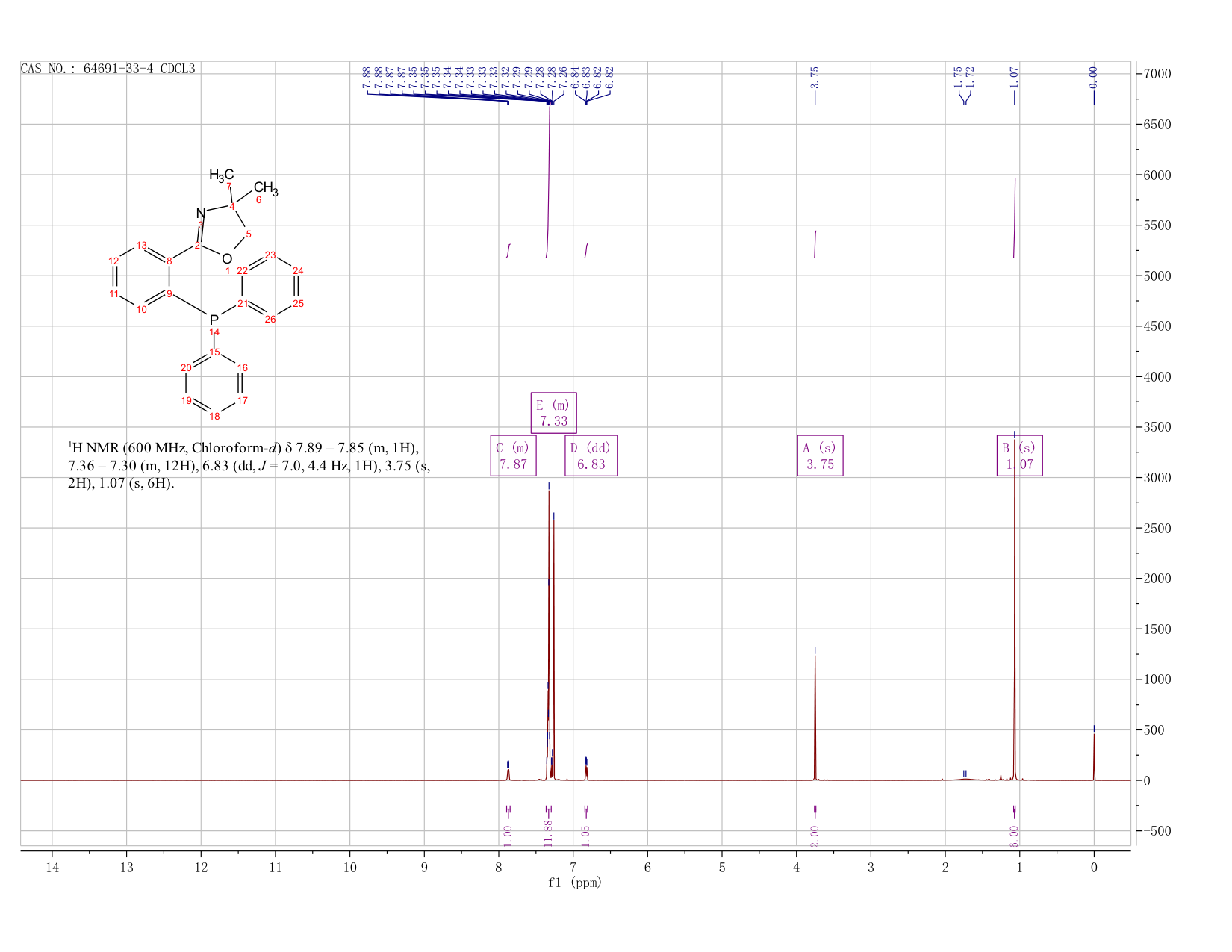Screen dimensions: 1232x952
Task: Select the multiplet box labeled B (s) 1.07
Action: [1020, 455]
